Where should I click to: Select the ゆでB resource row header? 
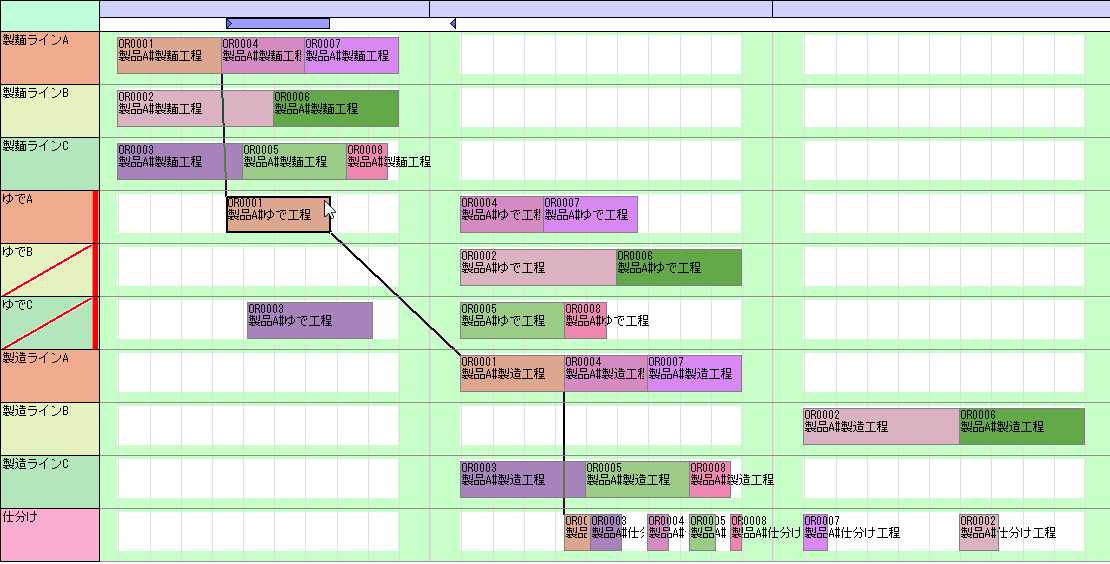[x=47, y=269]
